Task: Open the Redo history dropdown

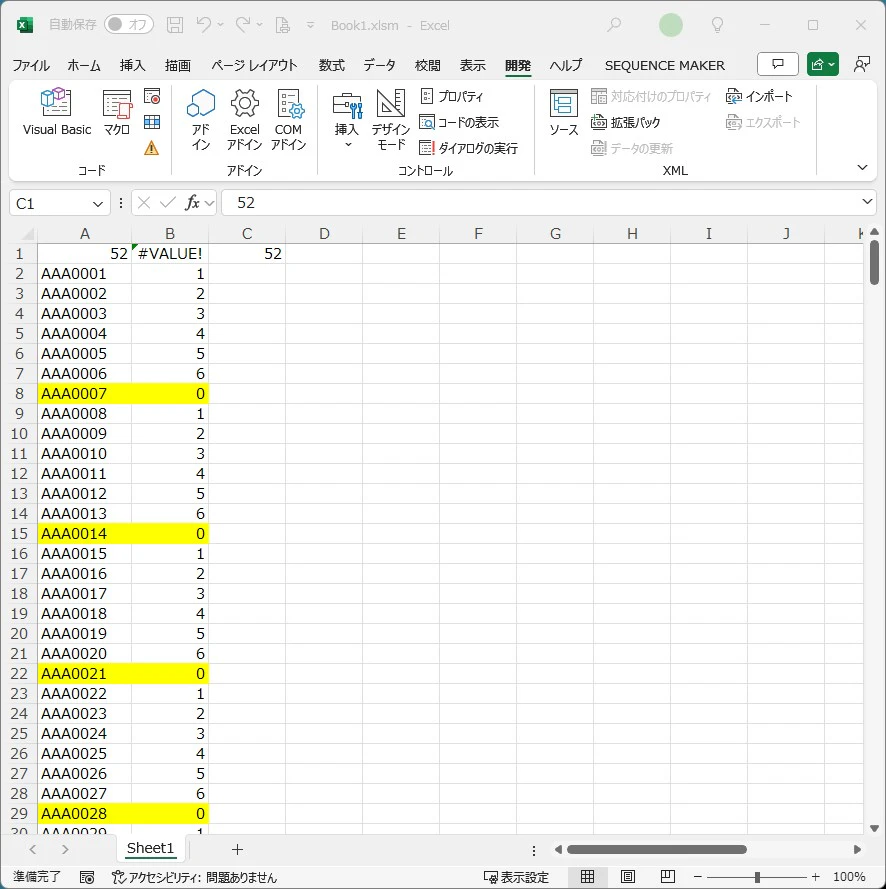Action: pos(260,25)
